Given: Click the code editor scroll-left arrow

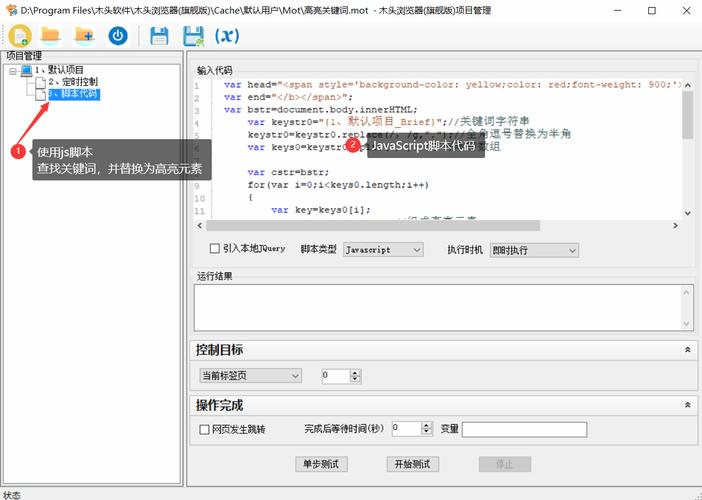Looking at the screenshot, I should click(200, 225).
